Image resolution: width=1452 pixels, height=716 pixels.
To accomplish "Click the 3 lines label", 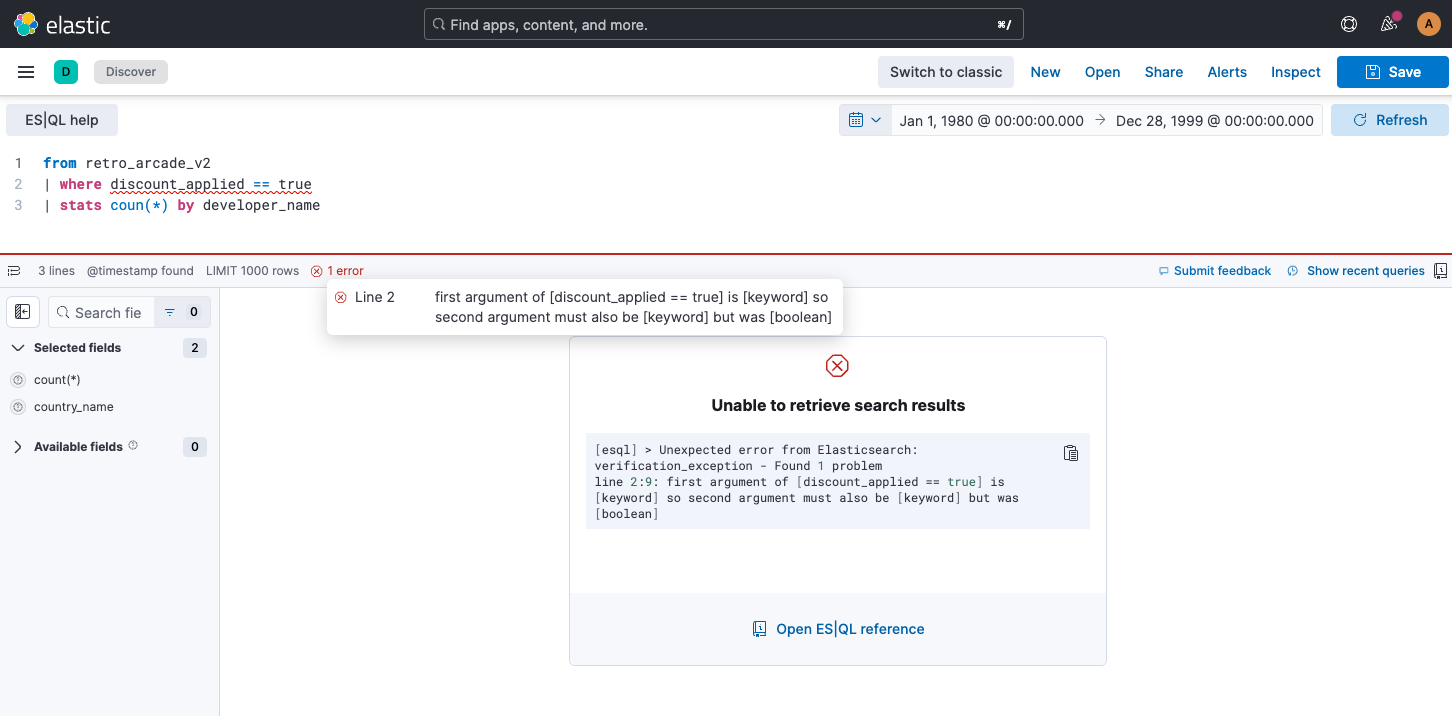I will click(56, 271).
